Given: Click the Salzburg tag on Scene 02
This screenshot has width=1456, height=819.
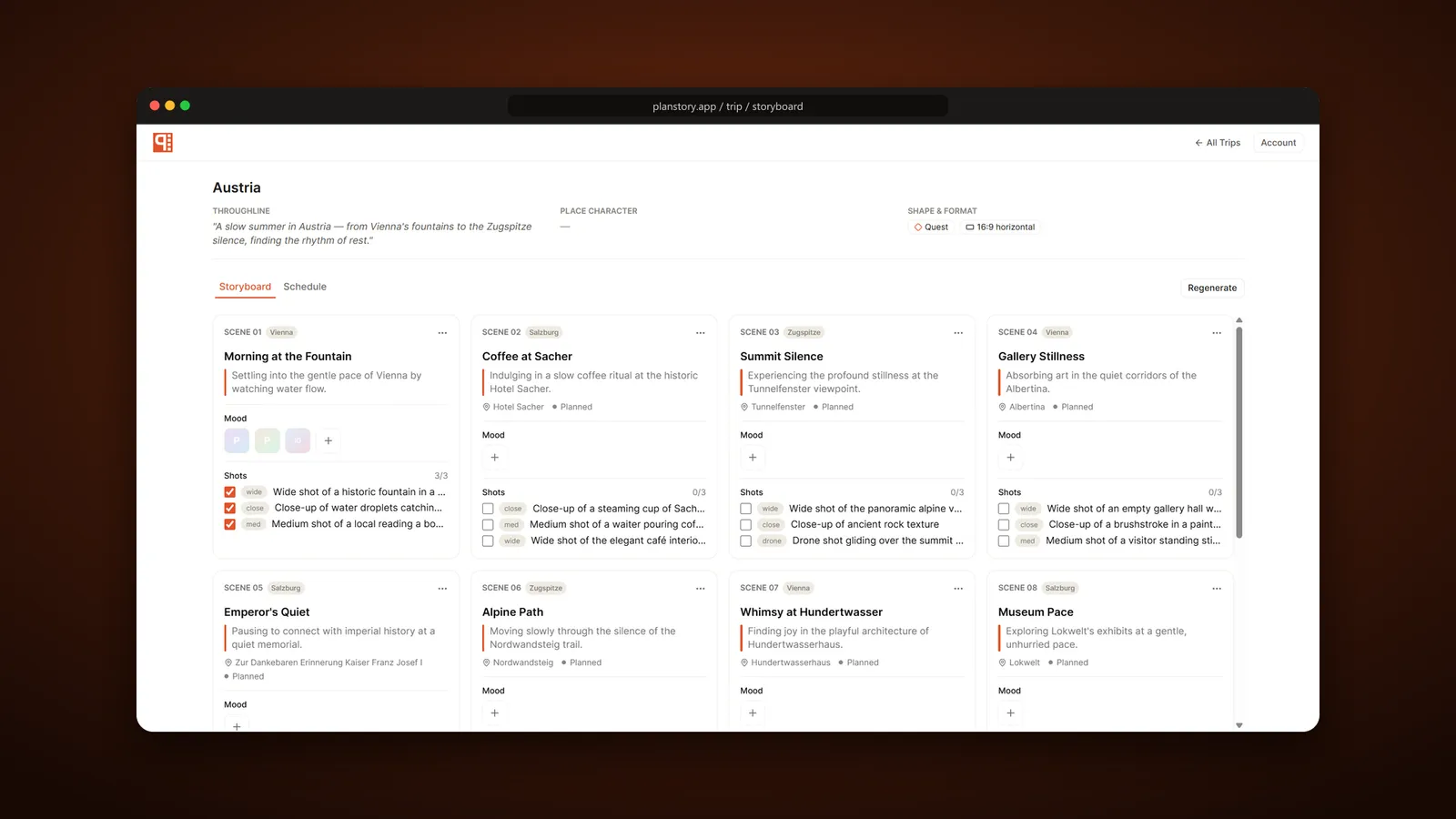Looking at the screenshot, I should 544,333.
